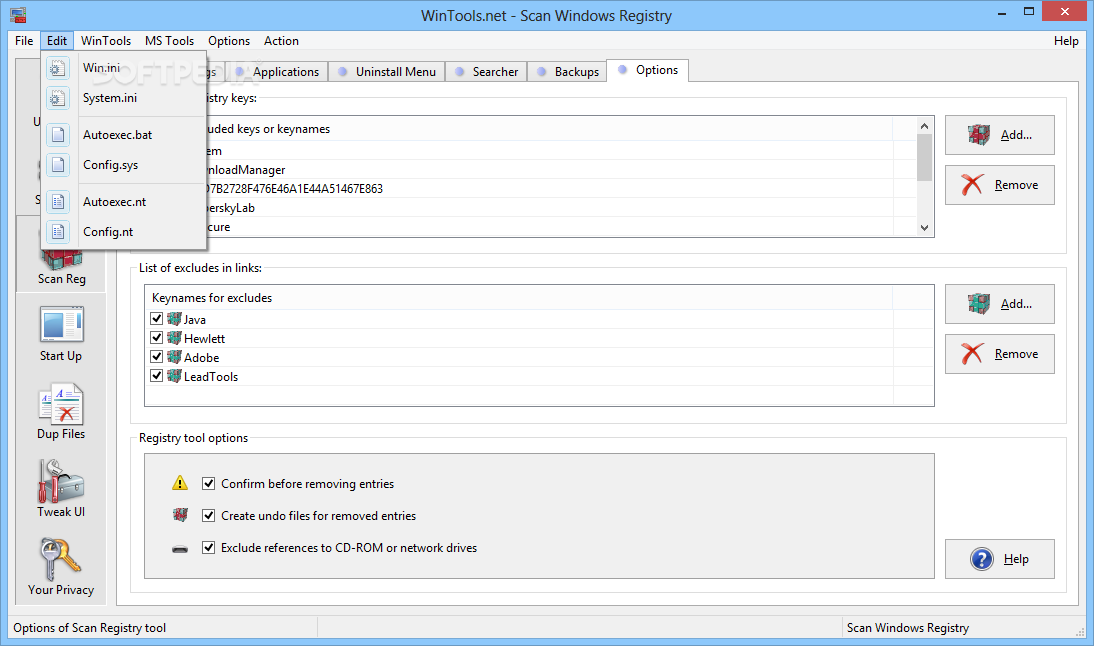1094x646 pixels.
Task: Open the Dup Files tool in sidebar
Action: [x=61, y=412]
